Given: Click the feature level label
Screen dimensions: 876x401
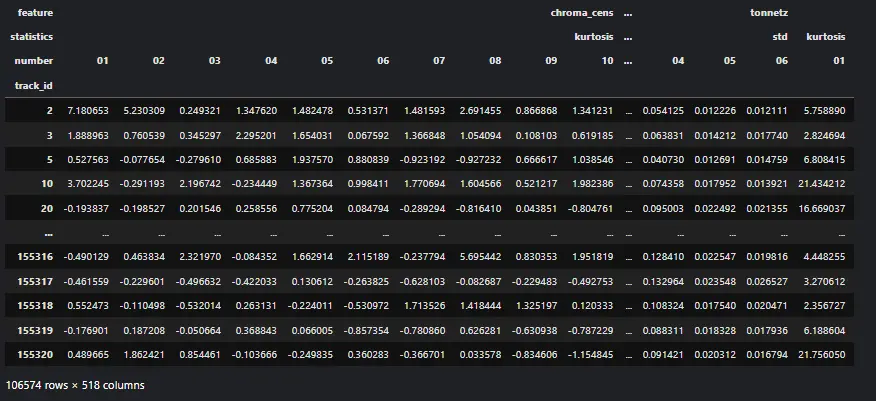Looking at the screenshot, I should pyautogui.click(x=35, y=13).
